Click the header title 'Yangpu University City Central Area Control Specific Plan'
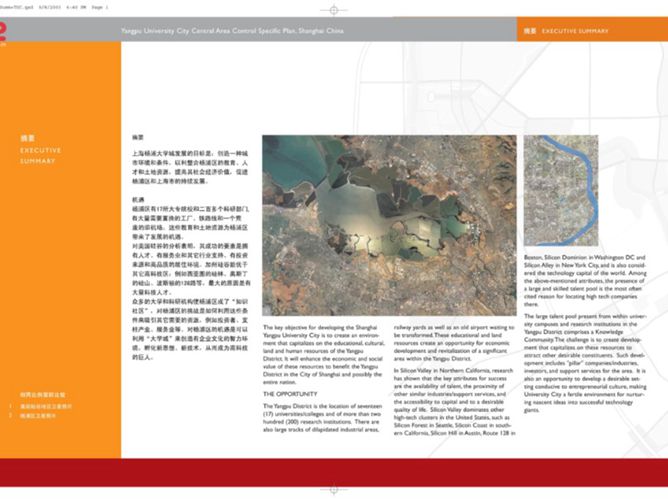The image size is (668, 500). click(x=232, y=31)
